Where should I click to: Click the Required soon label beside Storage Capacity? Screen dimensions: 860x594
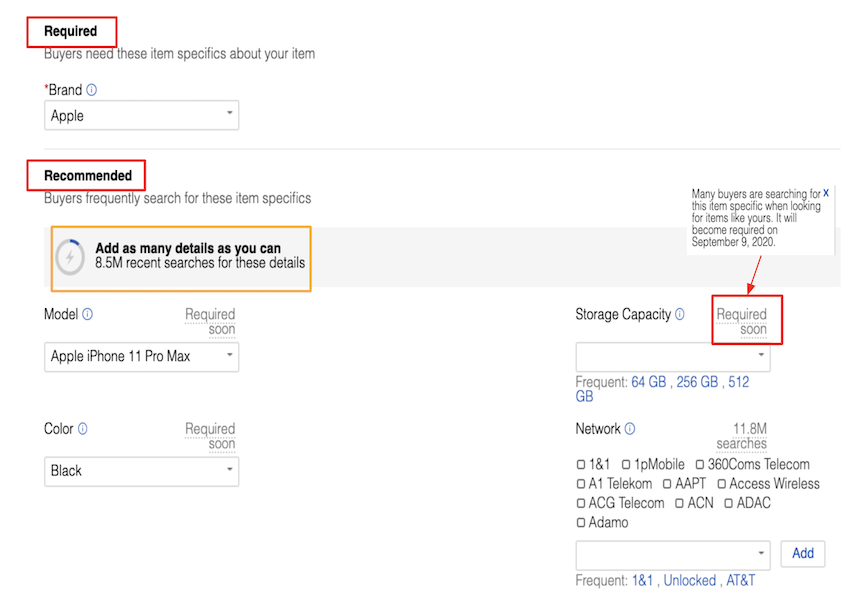[742, 322]
